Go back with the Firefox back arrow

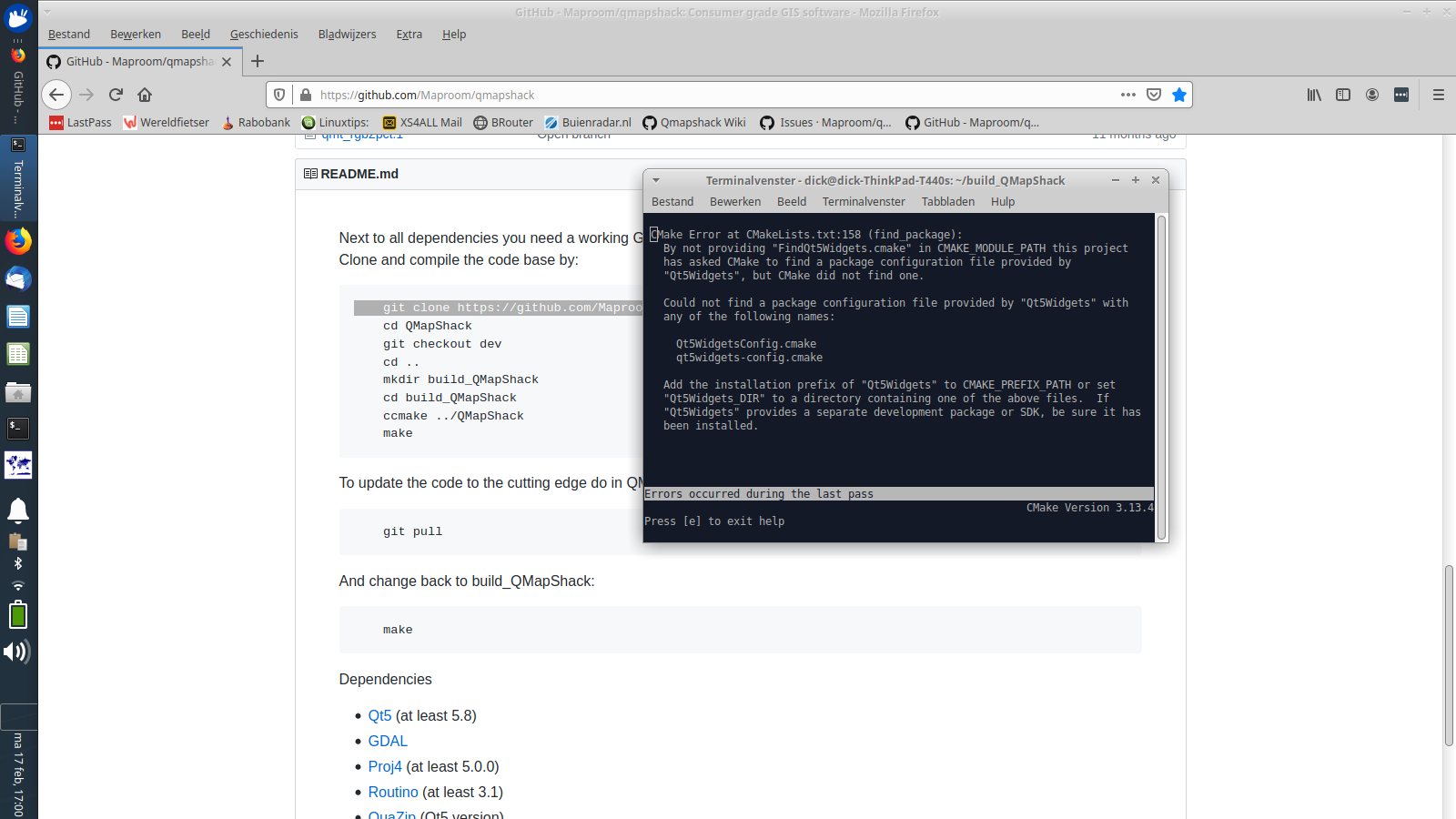point(56,95)
